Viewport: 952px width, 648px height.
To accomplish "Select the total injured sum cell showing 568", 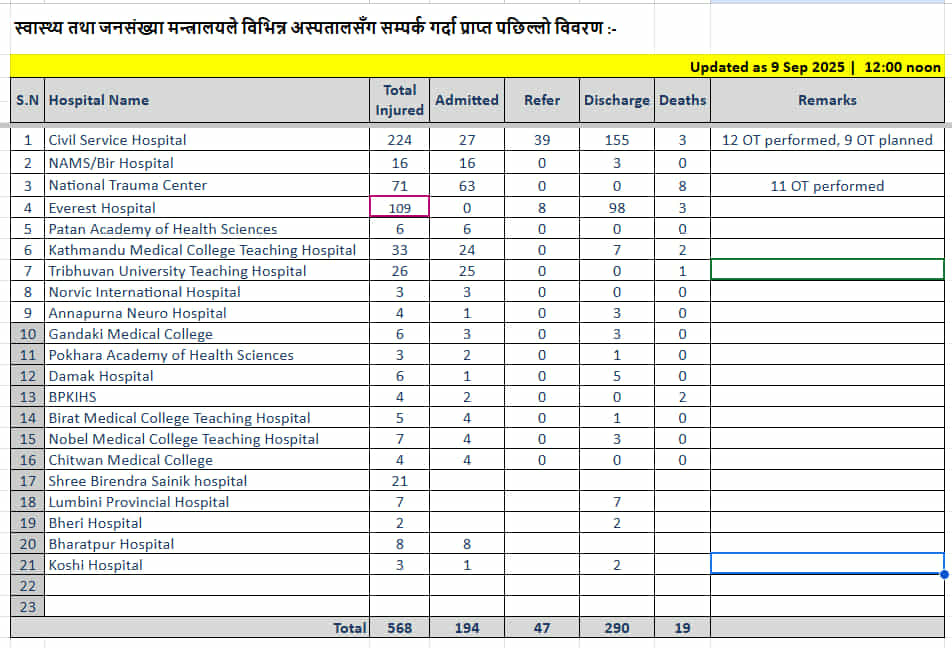I will 399,628.
